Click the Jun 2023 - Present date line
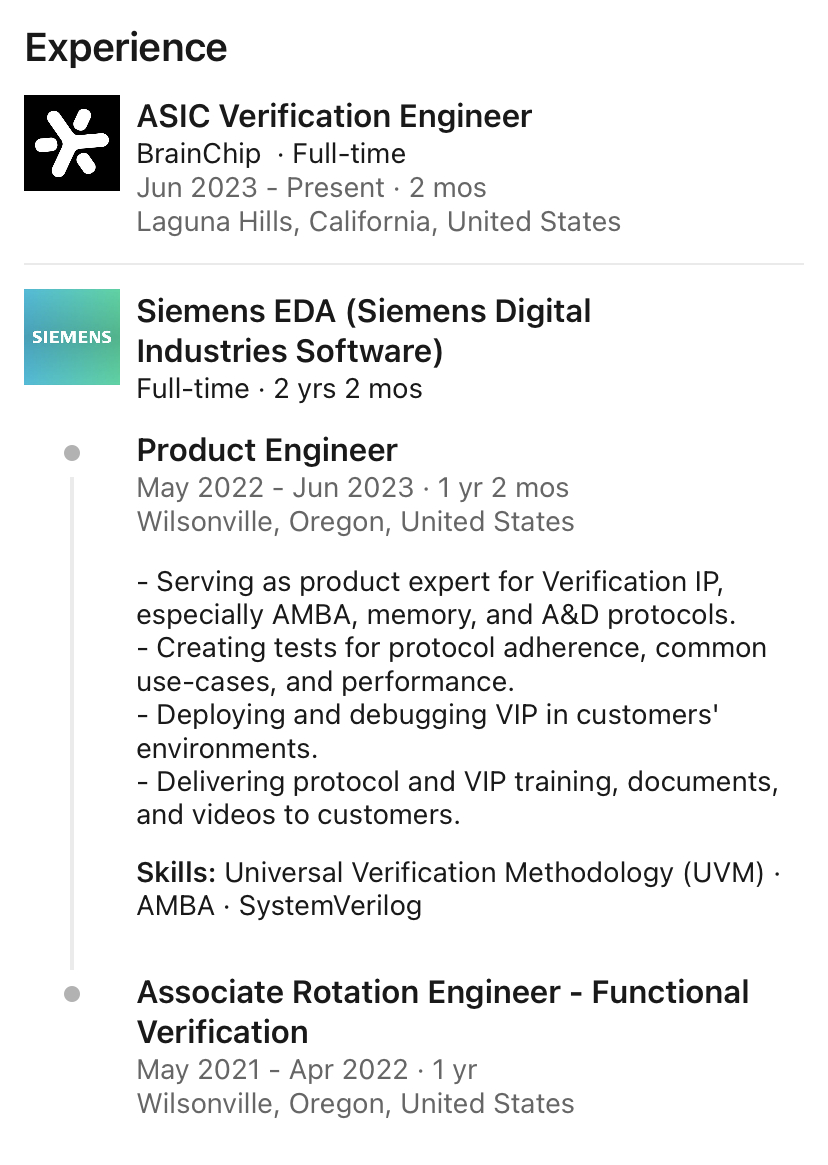The image size is (828, 1165). (311, 188)
